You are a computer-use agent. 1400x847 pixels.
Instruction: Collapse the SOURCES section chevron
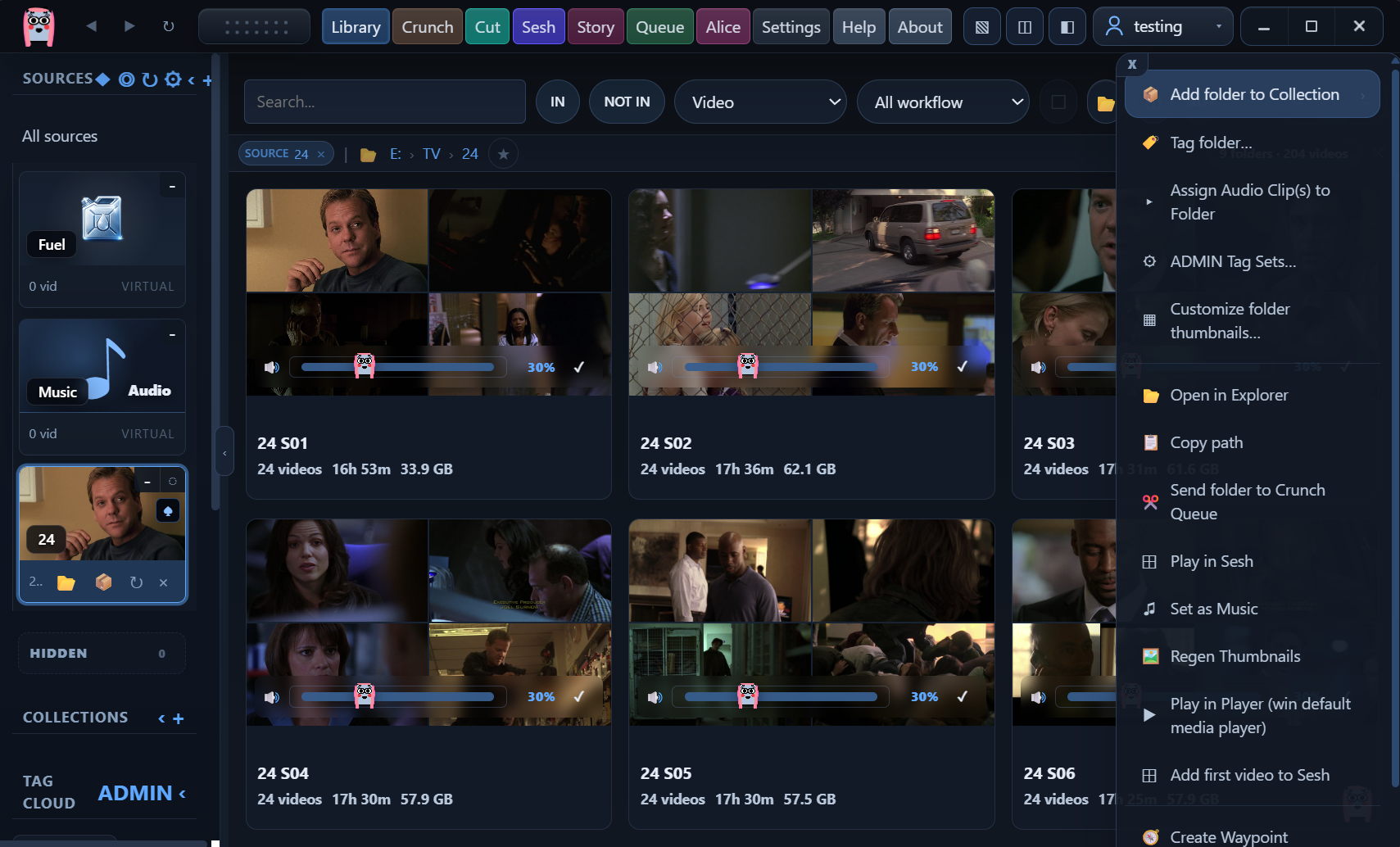click(191, 79)
